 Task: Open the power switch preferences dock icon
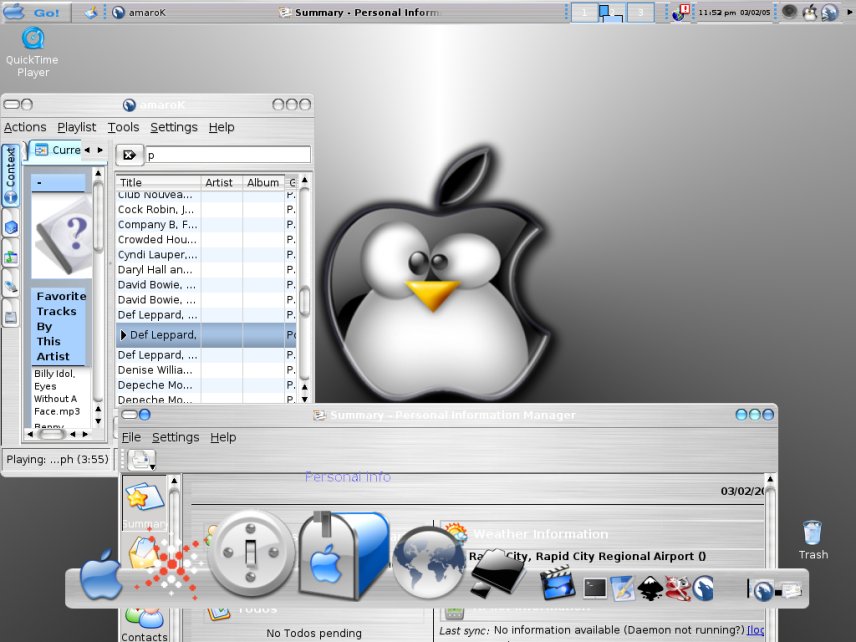[x=251, y=553]
